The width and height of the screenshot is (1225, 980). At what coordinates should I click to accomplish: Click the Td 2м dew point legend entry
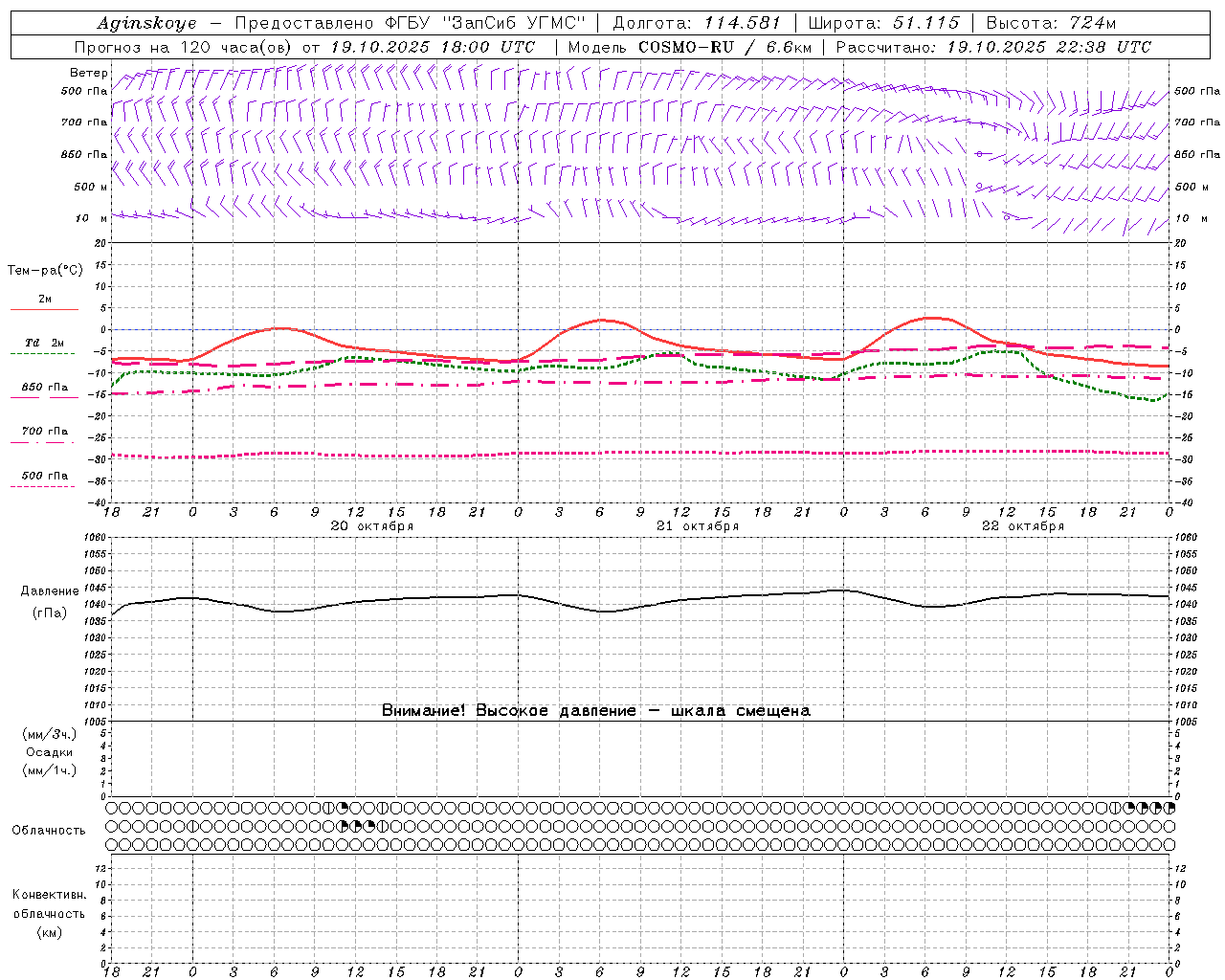(45, 343)
